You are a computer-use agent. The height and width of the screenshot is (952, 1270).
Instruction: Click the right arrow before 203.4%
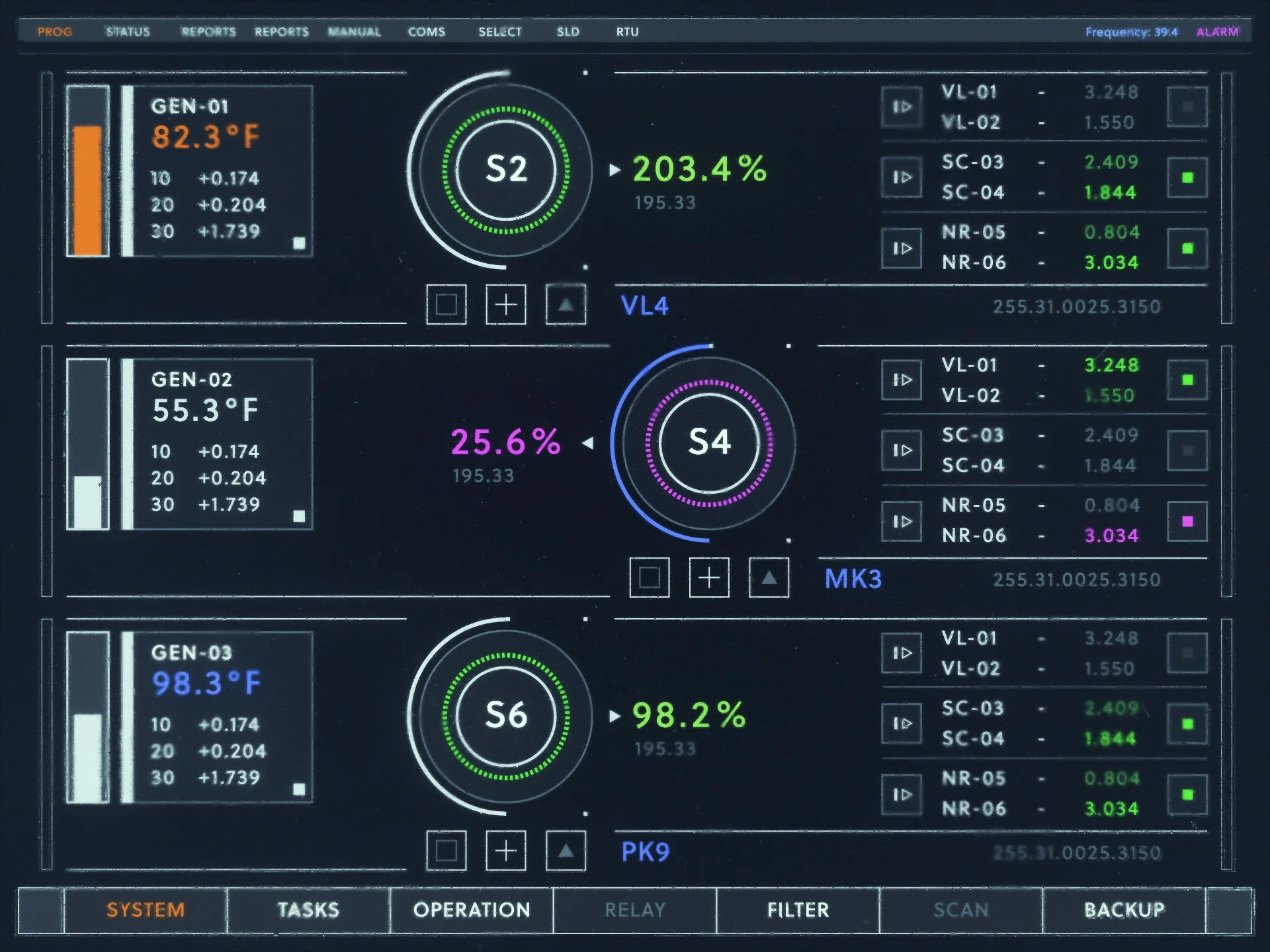coord(614,170)
